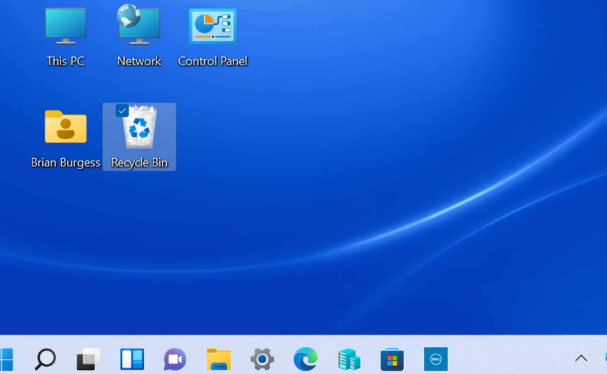Open the Windows Start menu
This screenshot has height=374, width=607.
[x=6, y=359]
